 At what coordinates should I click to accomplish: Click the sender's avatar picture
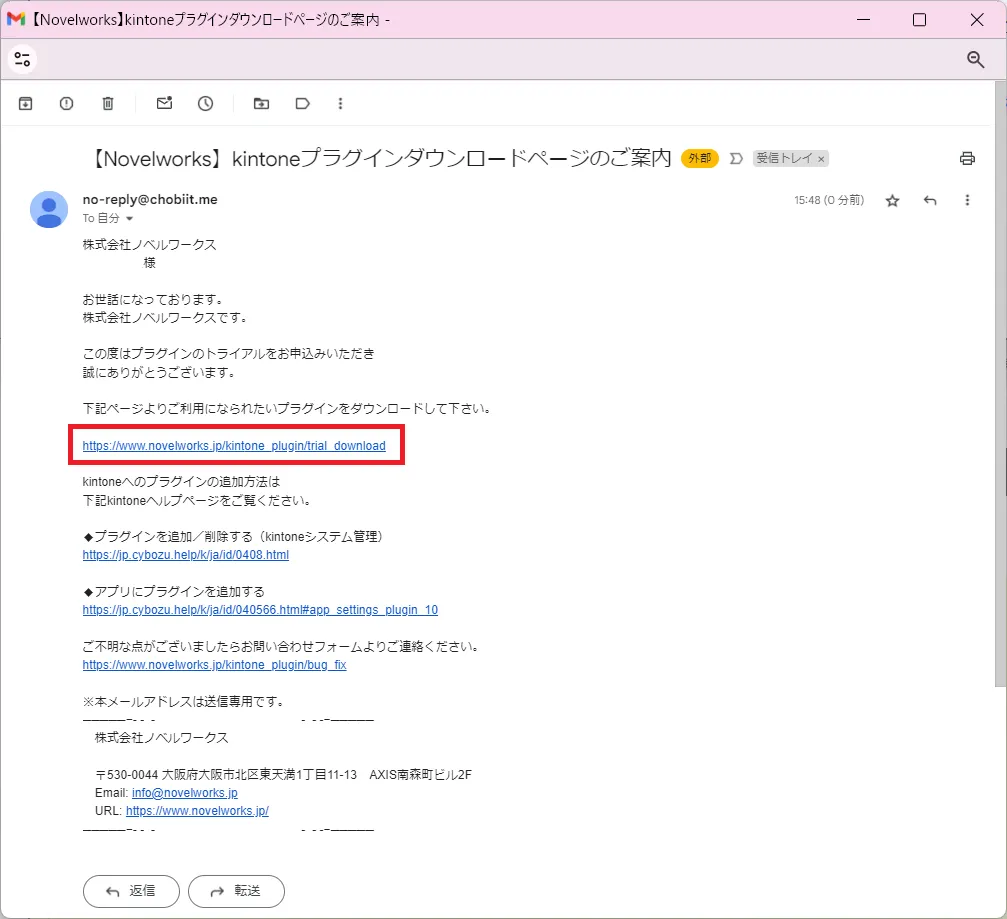[49, 209]
